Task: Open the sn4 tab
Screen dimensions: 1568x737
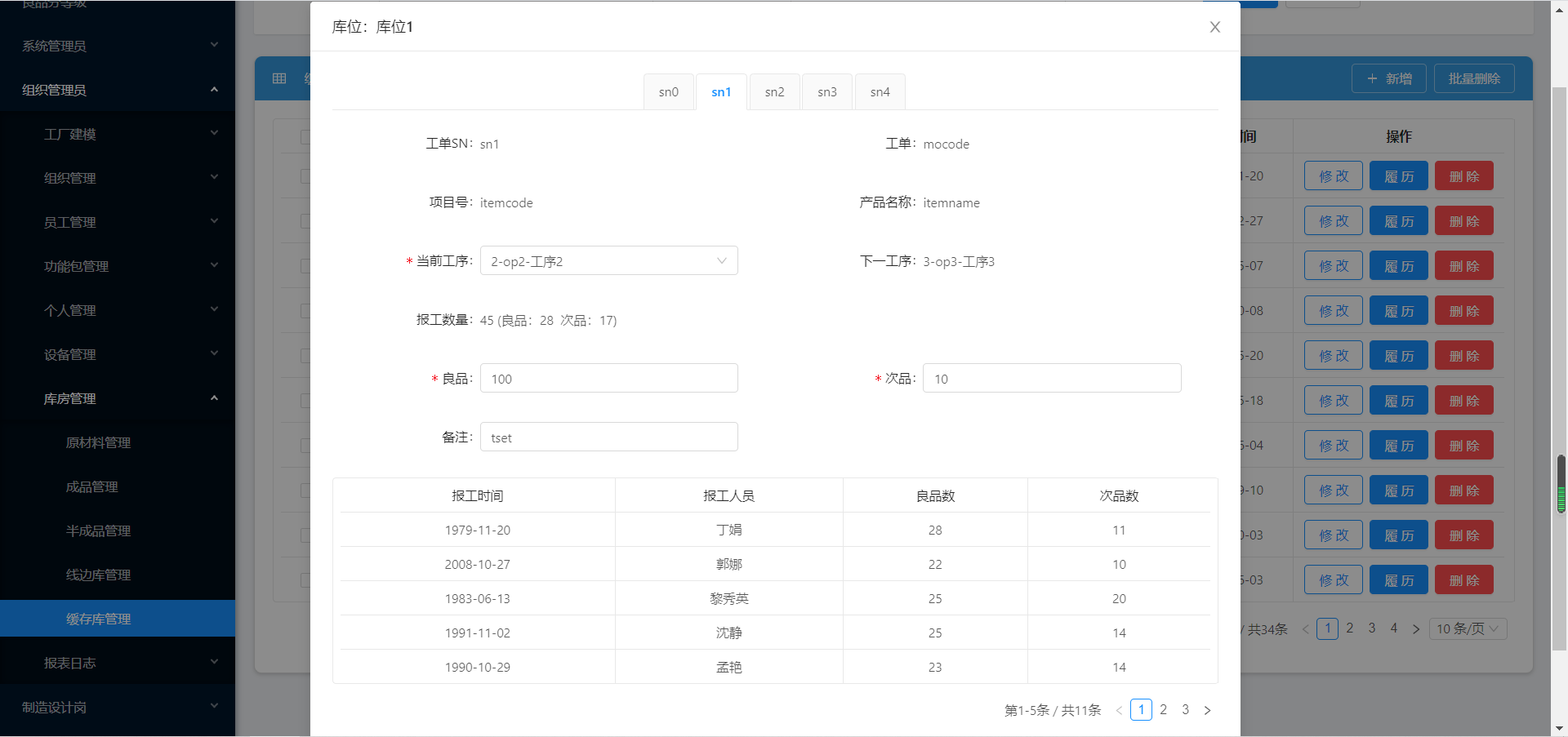Action: pos(880,91)
